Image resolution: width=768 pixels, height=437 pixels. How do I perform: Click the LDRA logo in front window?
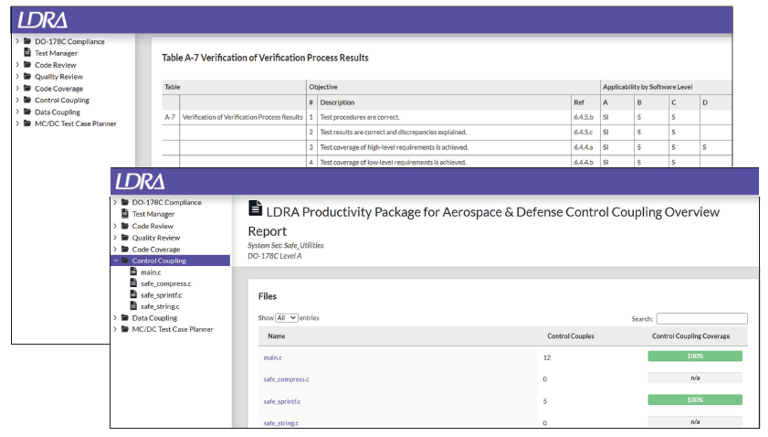tap(140, 182)
